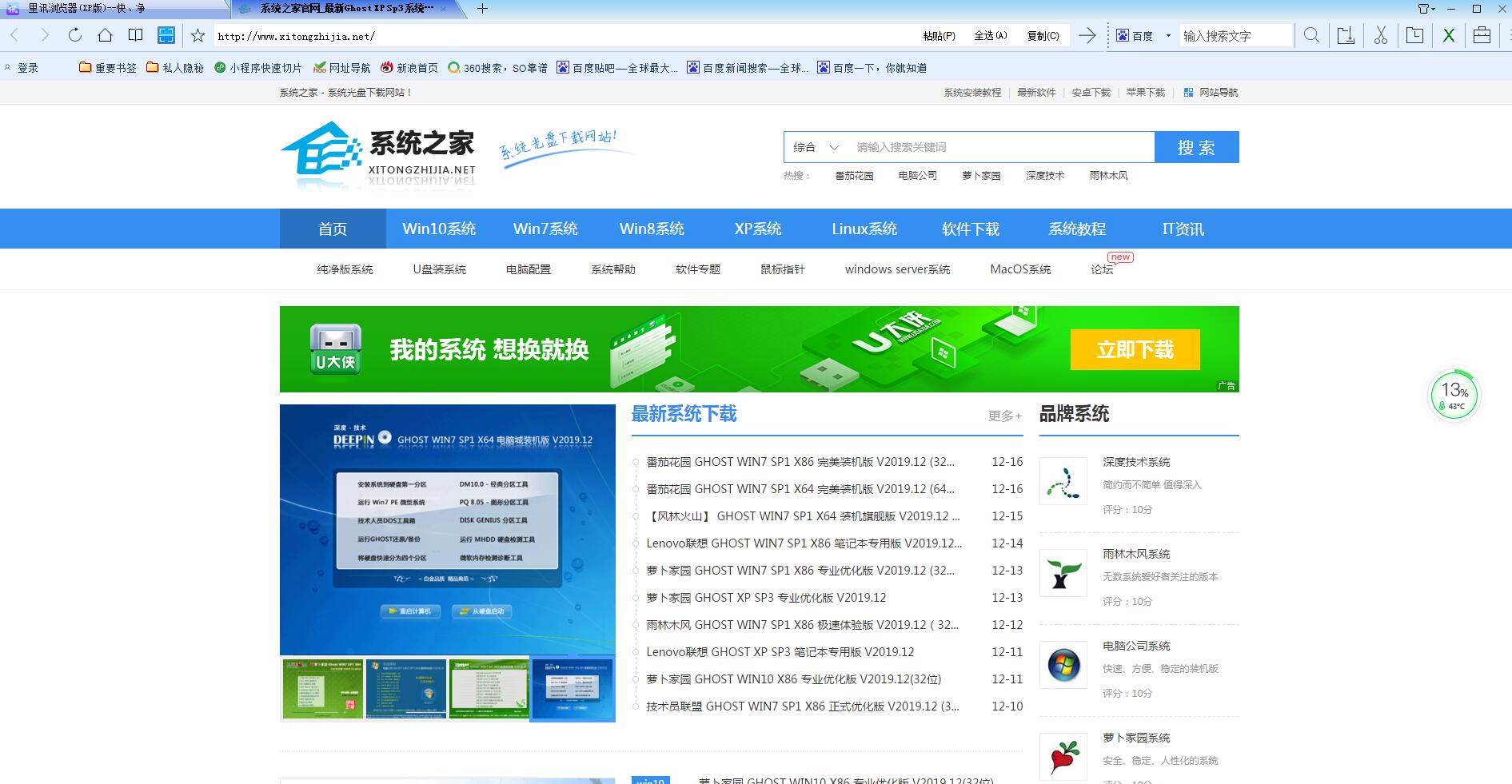The image size is (1512, 784).
Task: Select the first green carousel thumbnail
Action: point(322,689)
